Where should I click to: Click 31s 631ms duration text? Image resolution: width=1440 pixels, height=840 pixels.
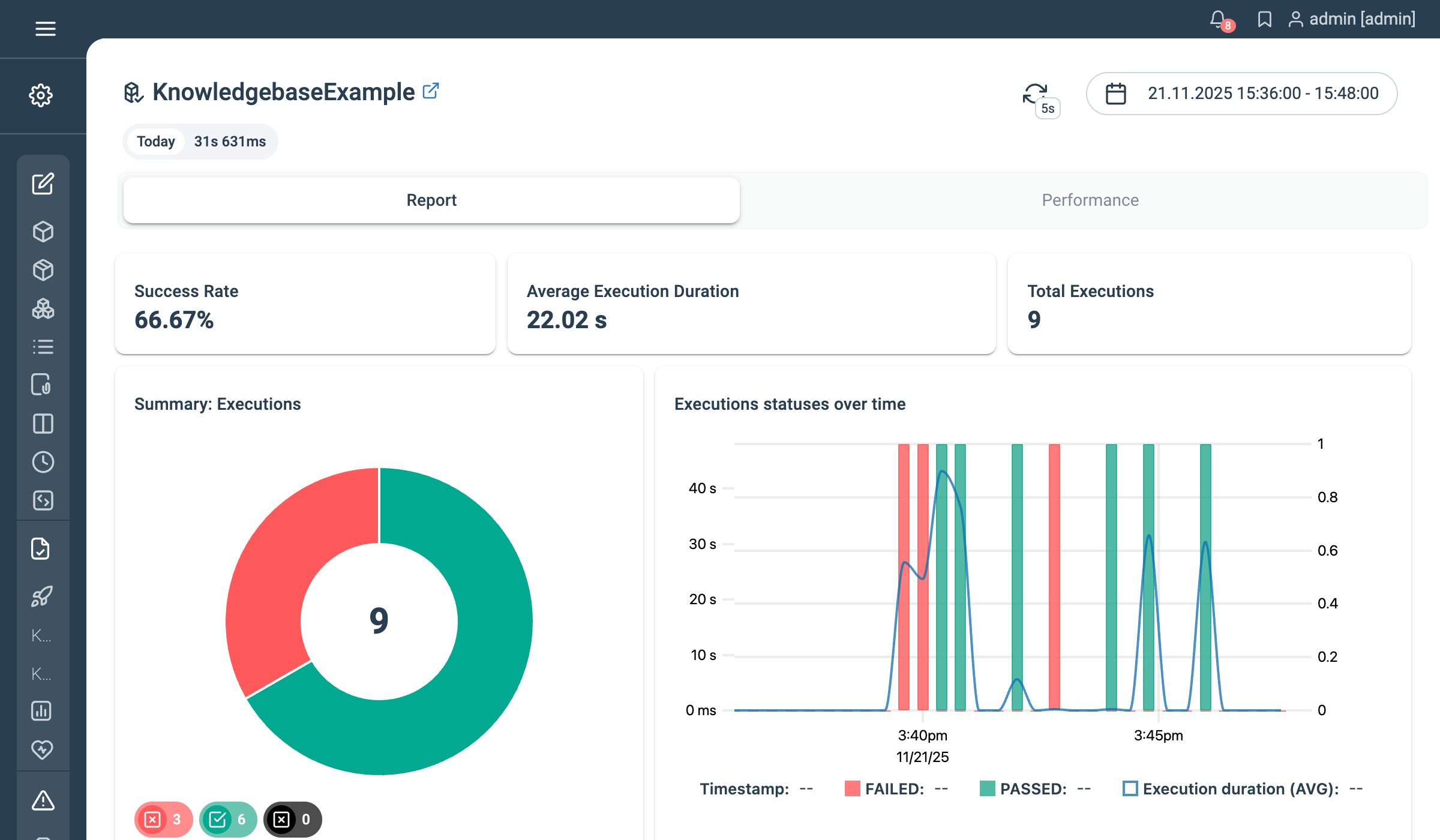[x=230, y=142]
